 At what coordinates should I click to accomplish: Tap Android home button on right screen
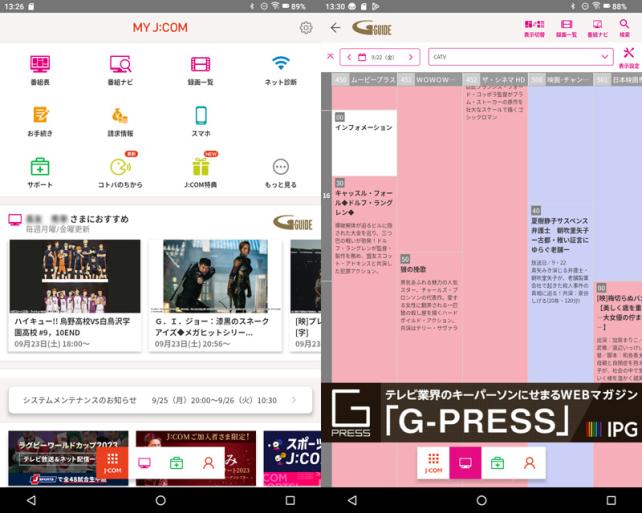pos(482,500)
